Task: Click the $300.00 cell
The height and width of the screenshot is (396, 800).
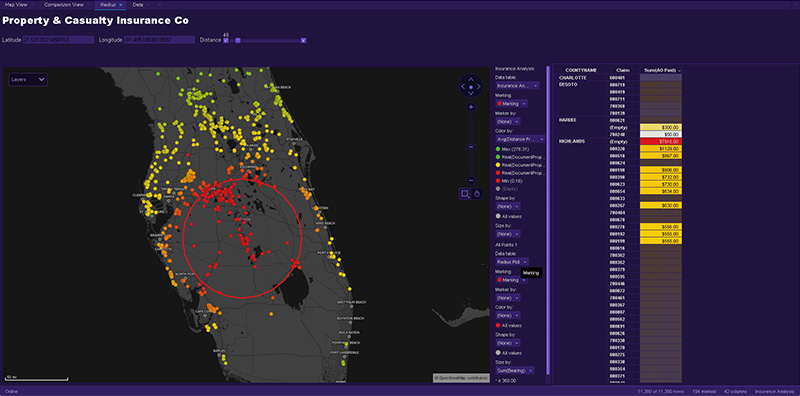Action: pos(661,127)
